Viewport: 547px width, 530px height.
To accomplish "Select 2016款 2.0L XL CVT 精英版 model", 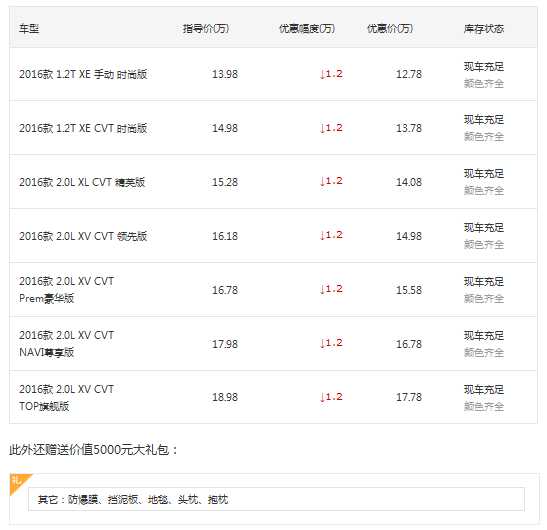I will (82, 182).
